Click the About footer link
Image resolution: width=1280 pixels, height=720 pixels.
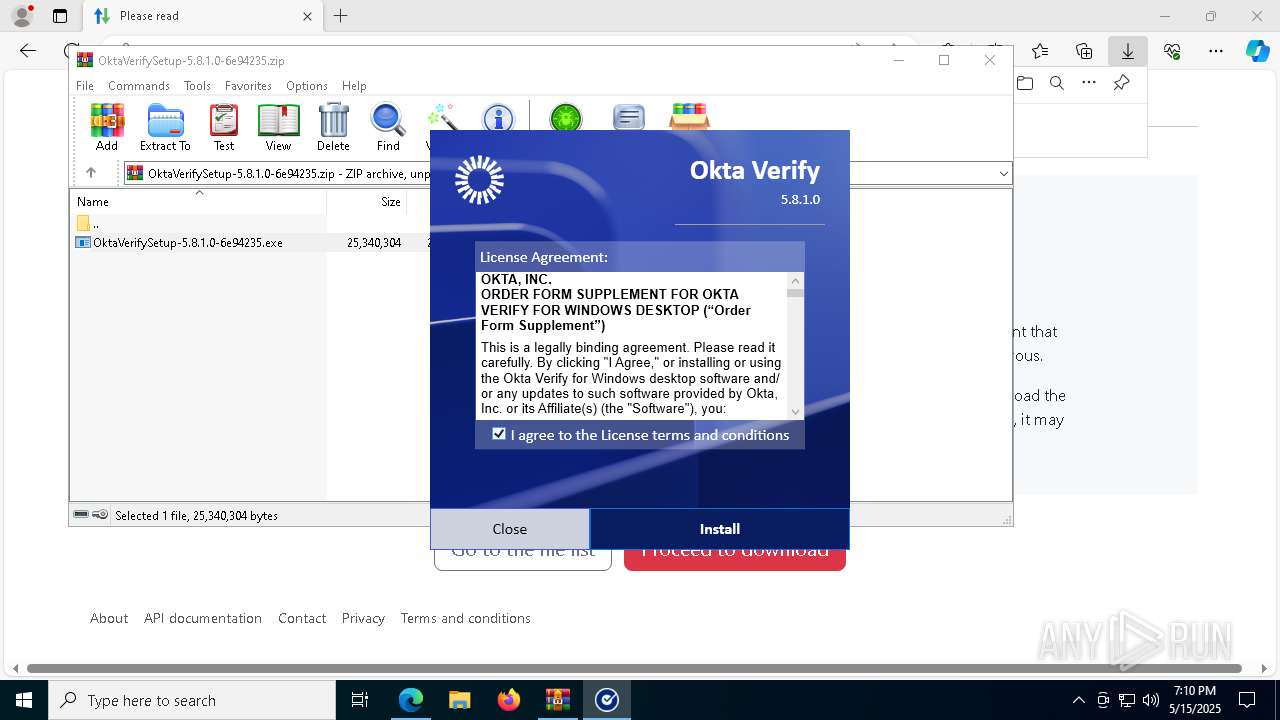click(x=109, y=618)
